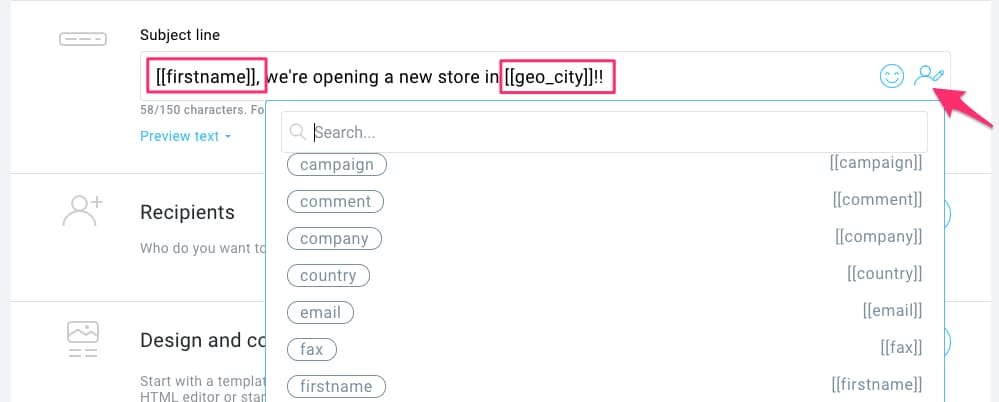Viewport: 999px width, 402px height.
Task: Click the Recipients add-person icon
Action: pos(83,211)
